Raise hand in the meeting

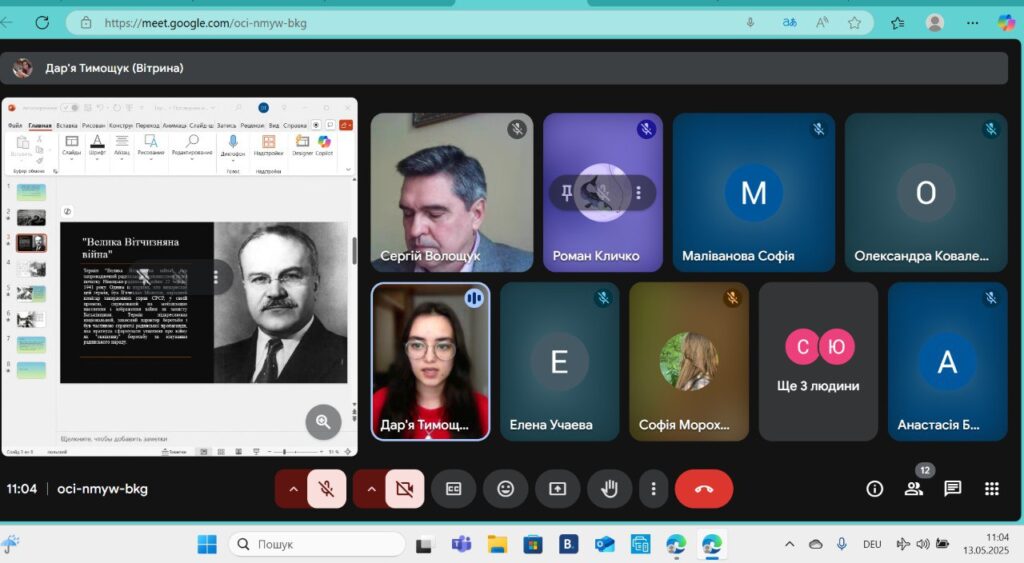click(x=609, y=489)
